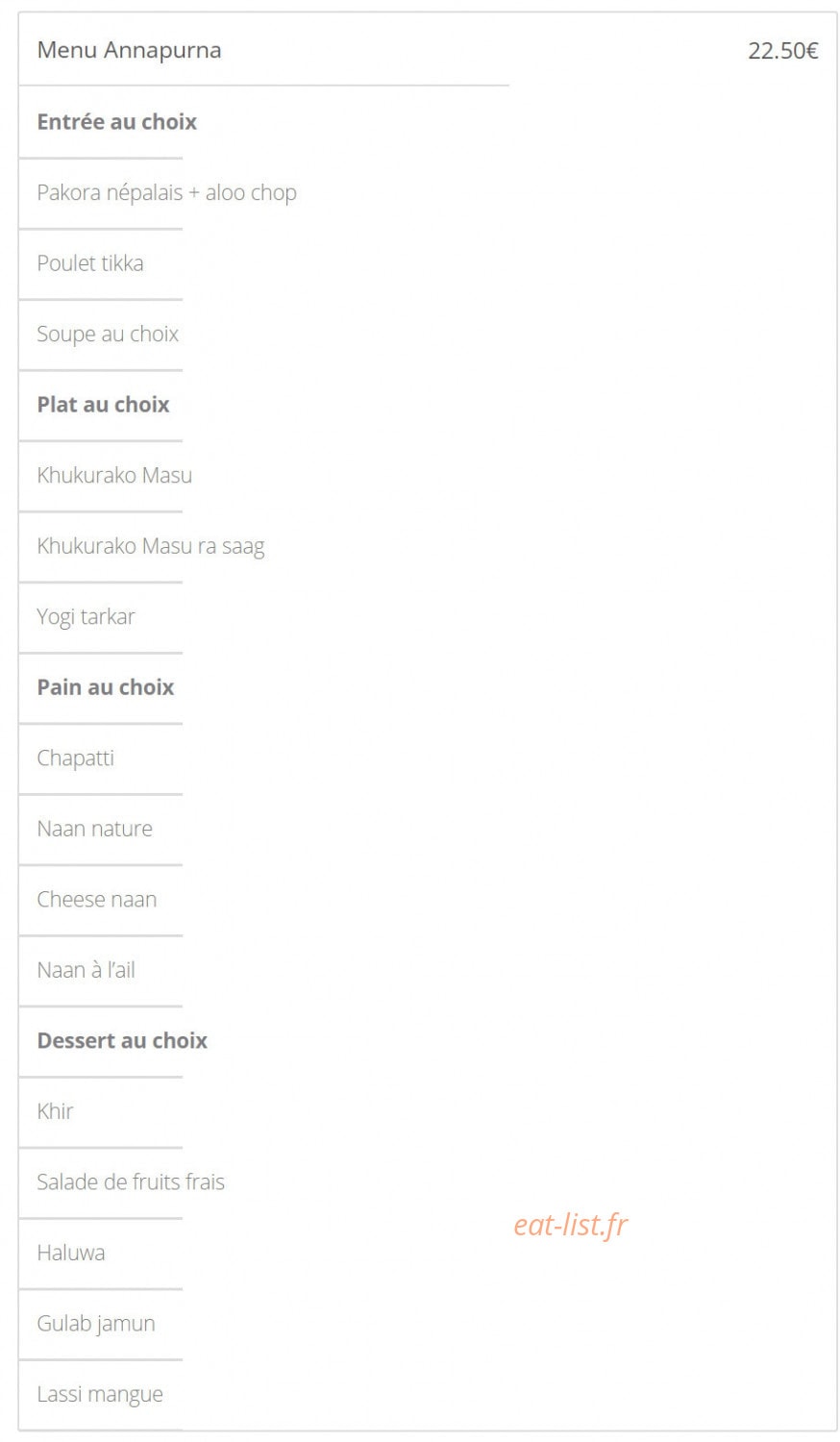Click the Entrée au choix heading
This screenshot has height=1442, width=840.
tap(117, 121)
